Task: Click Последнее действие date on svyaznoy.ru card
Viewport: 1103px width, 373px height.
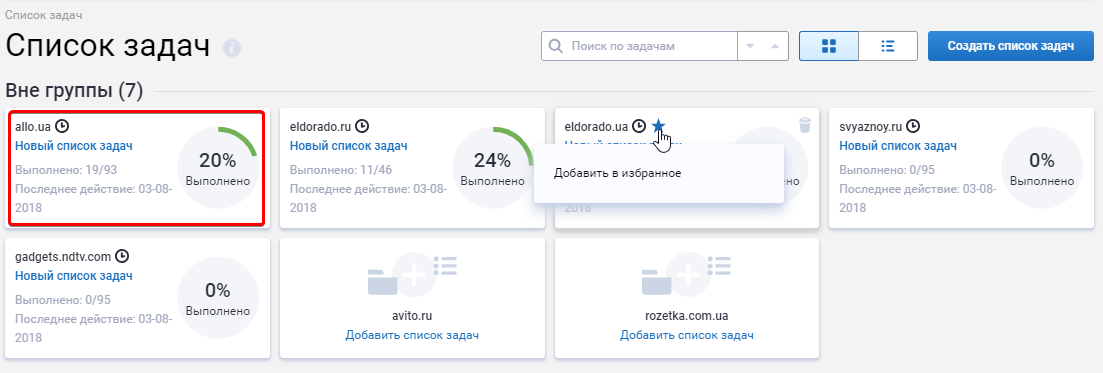Action: [x=918, y=198]
